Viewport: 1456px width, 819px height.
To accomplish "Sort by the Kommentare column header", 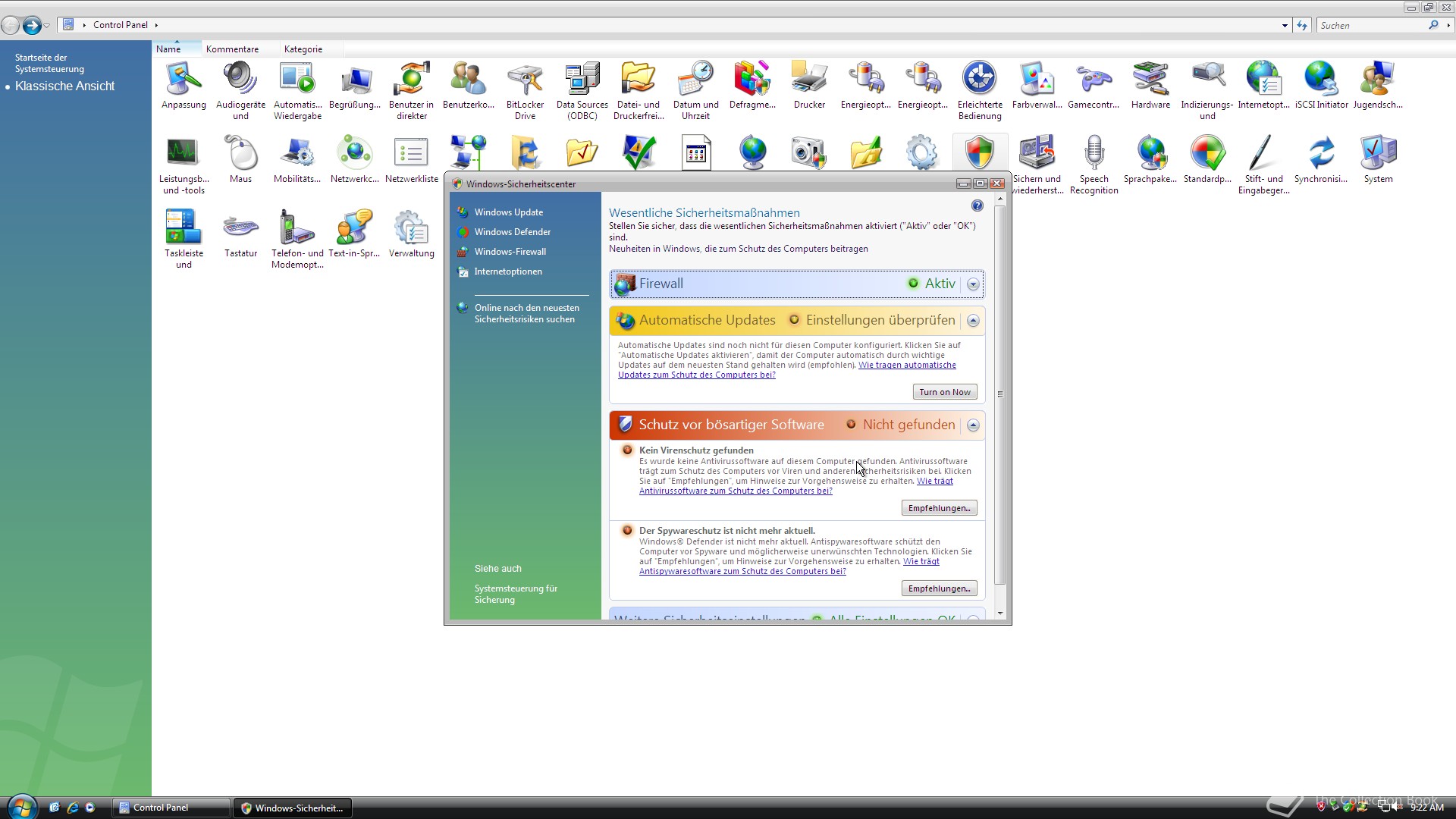I will pyautogui.click(x=232, y=49).
